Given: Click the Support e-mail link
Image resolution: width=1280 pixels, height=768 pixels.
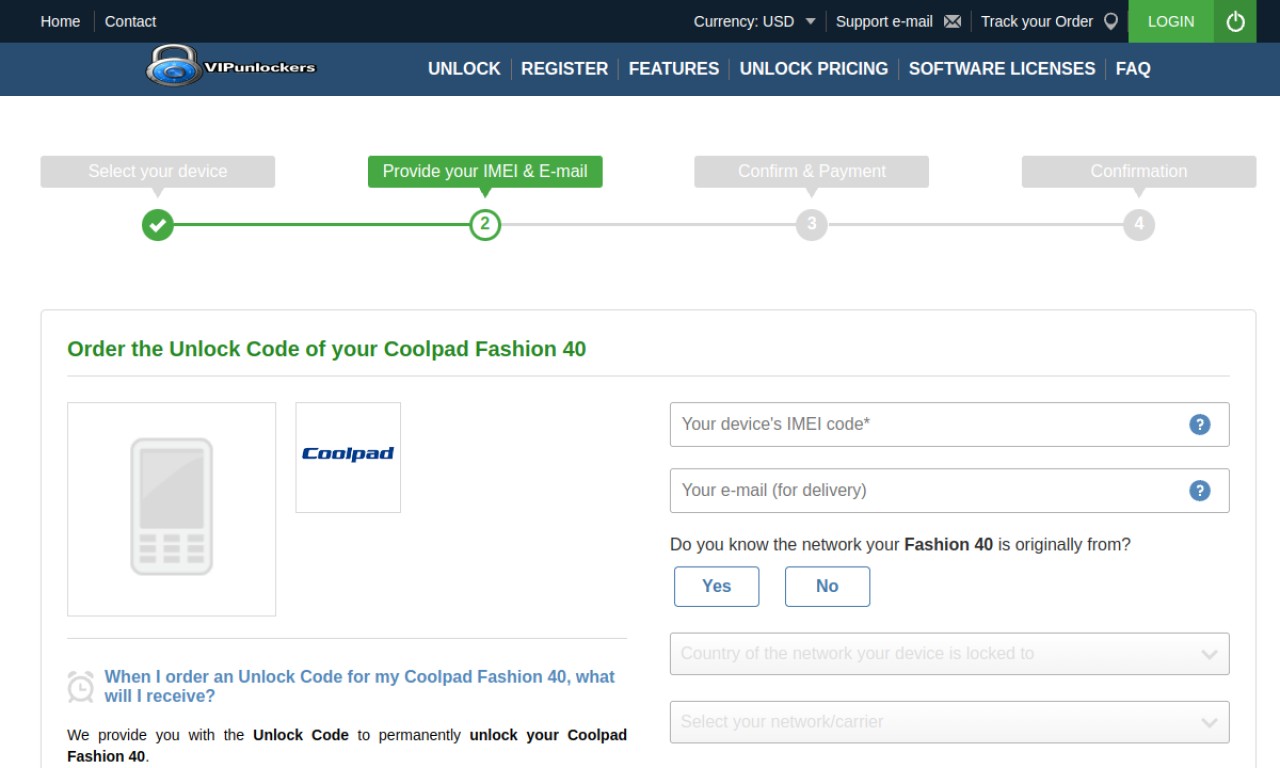Looking at the screenshot, I should pos(884,21).
